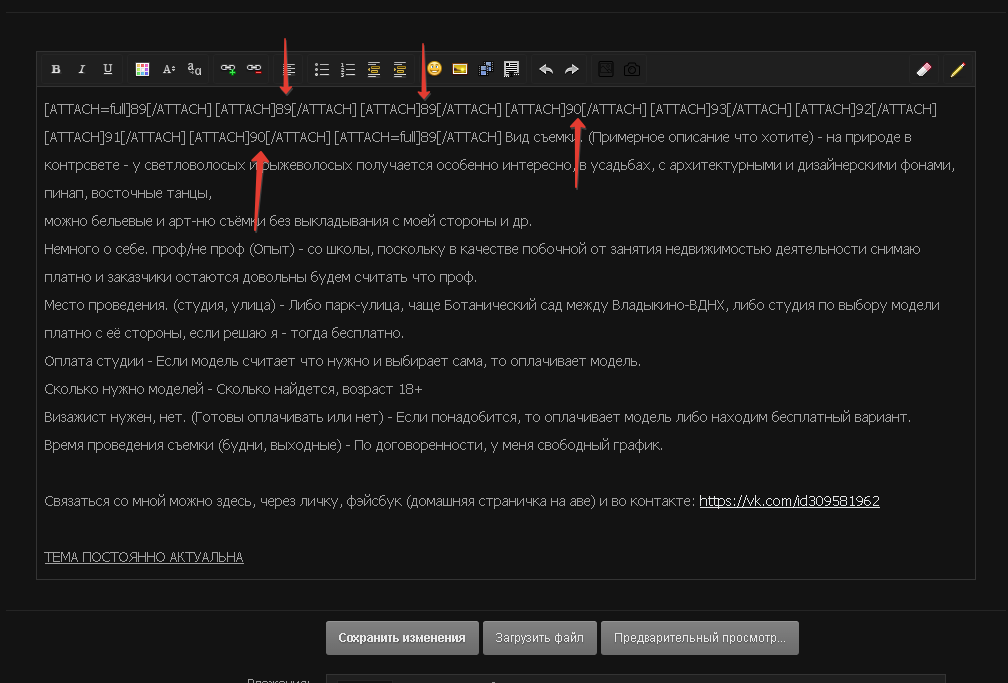This screenshot has height=683, width=1008.
Task: Open the font family dropdown
Action: [195, 69]
